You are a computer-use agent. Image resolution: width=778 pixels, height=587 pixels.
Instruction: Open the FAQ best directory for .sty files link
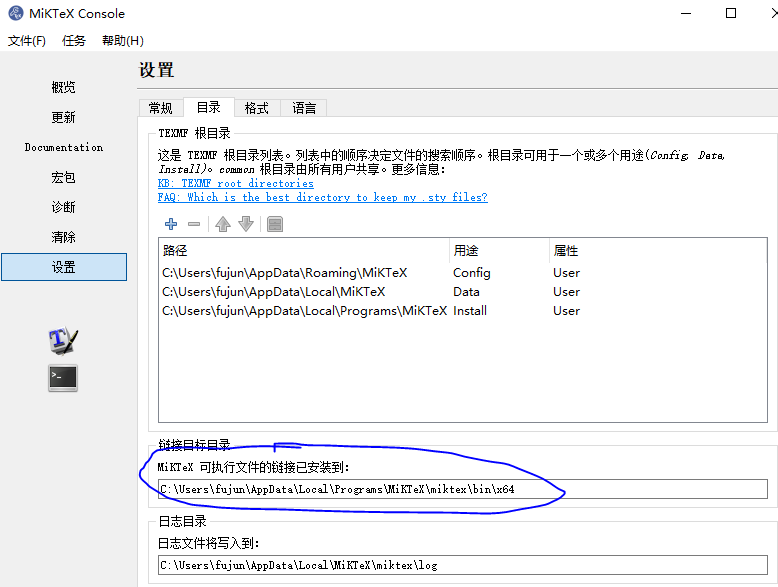[x=323, y=197]
